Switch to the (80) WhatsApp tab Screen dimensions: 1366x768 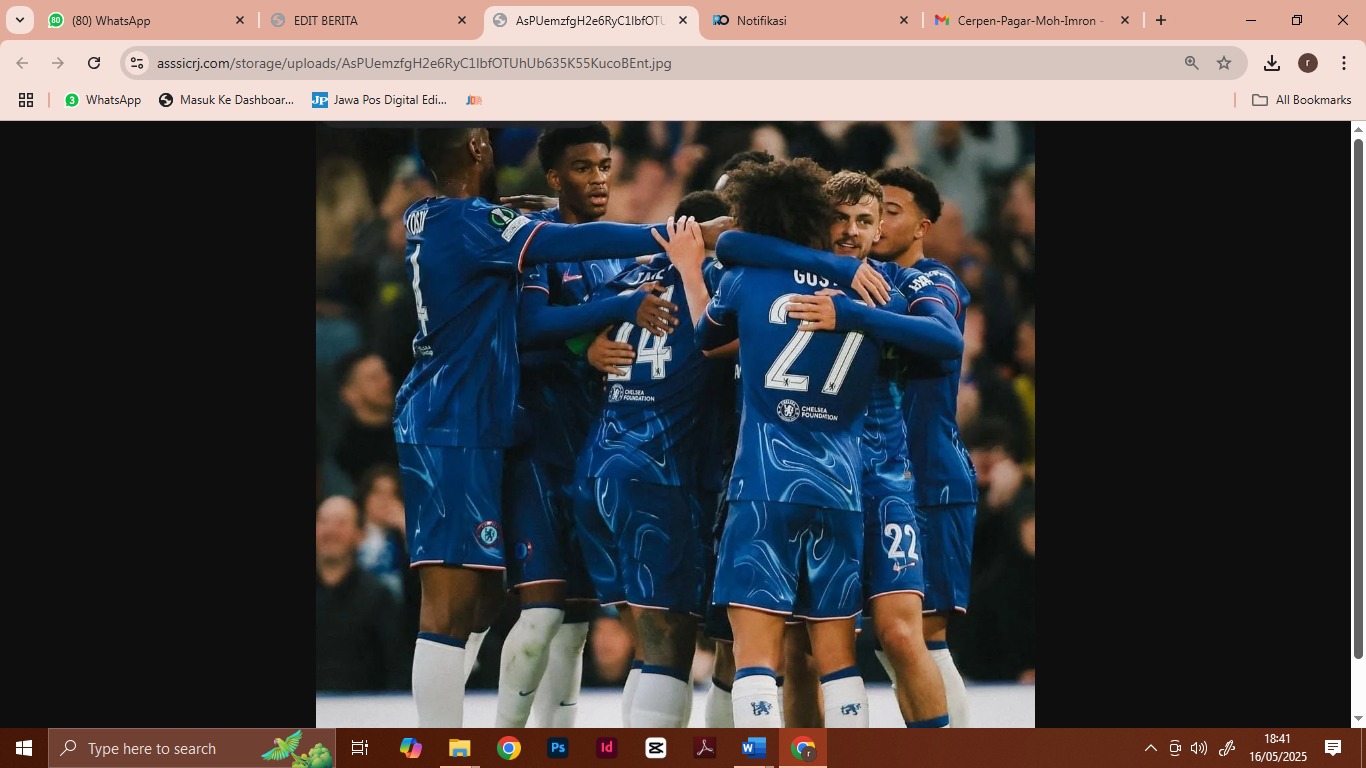tap(146, 20)
